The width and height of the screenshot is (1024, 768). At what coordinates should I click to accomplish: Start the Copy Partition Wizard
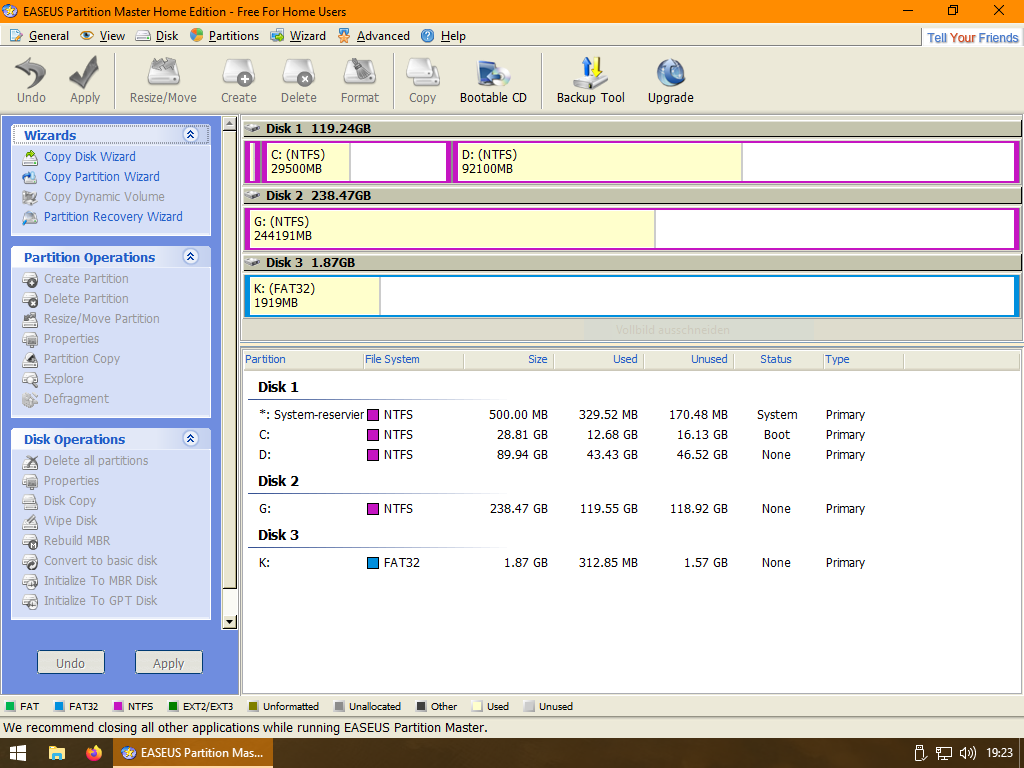[x=101, y=177]
